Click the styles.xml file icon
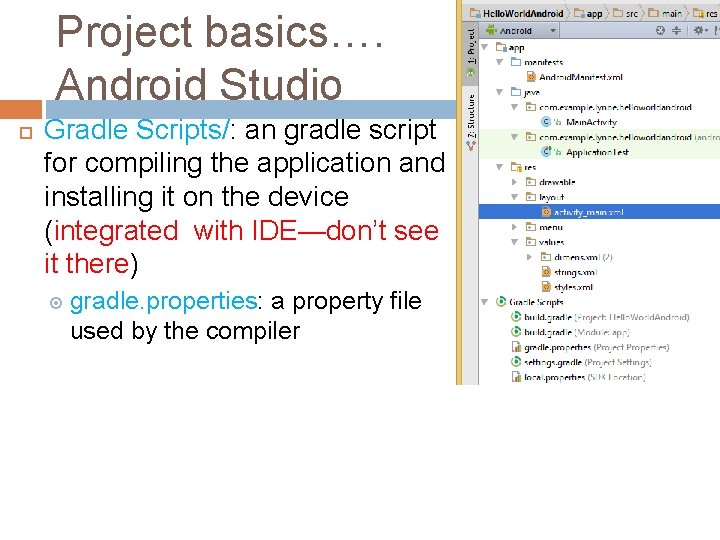Image resolution: width=720 pixels, height=540 pixels. [546, 287]
